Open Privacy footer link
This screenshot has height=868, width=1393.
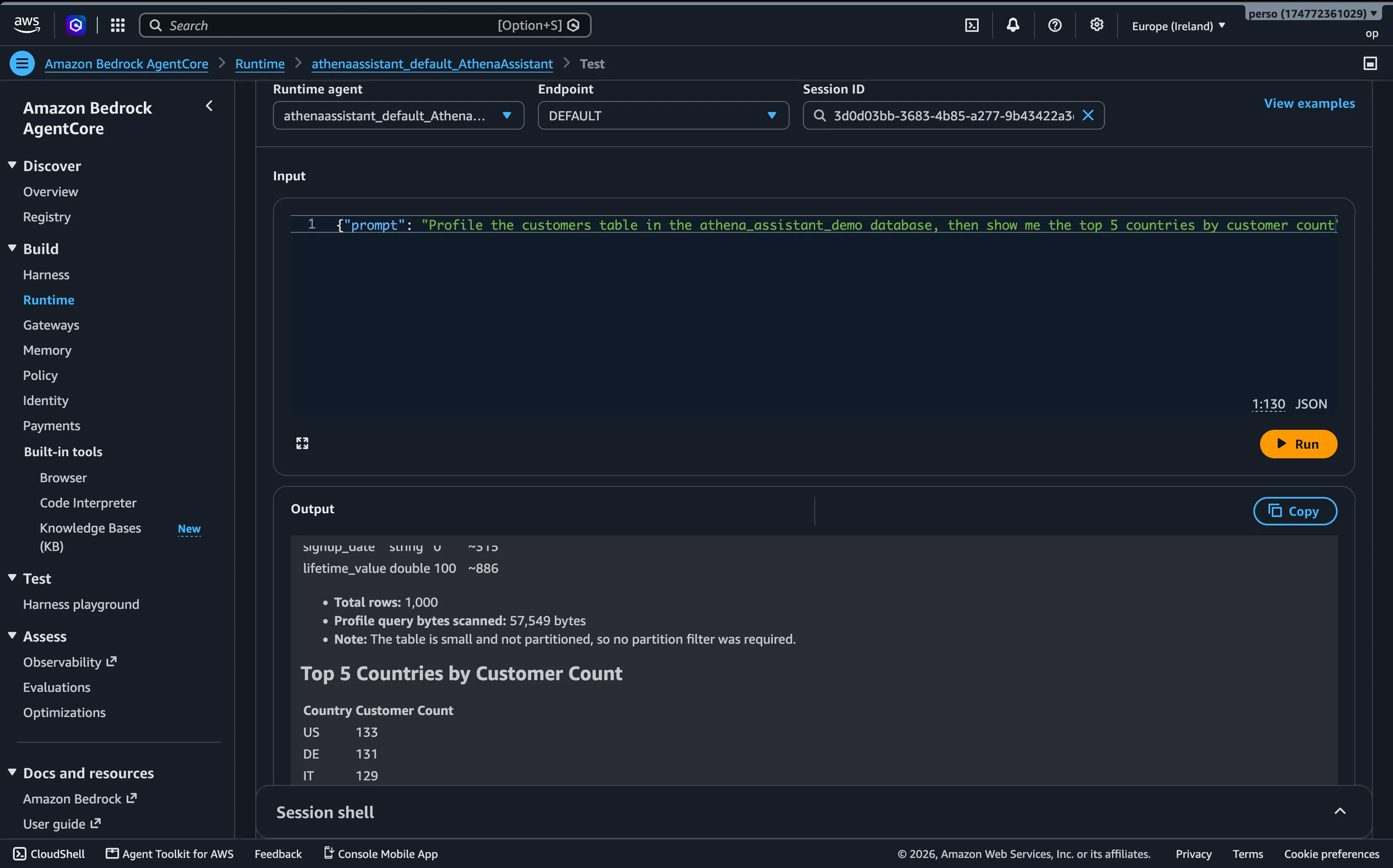[x=1193, y=854]
